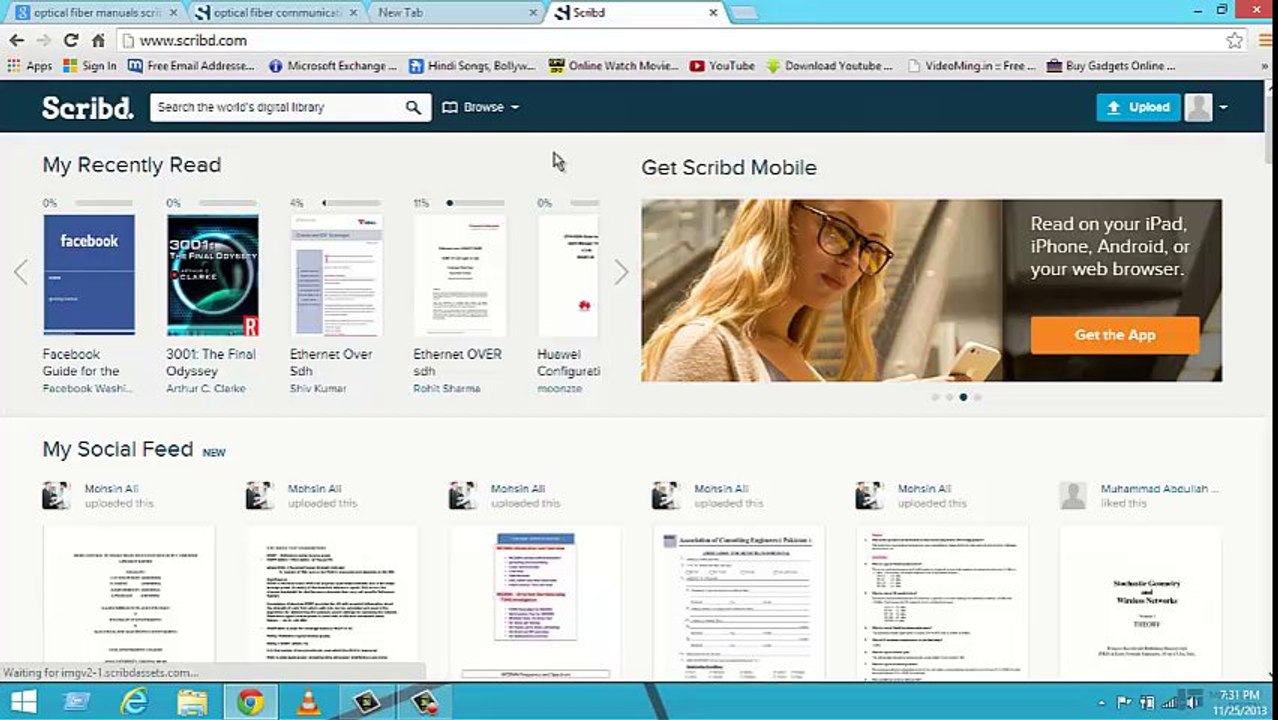Click the browser back arrow
The width and height of the screenshot is (1278, 720).
point(16,40)
